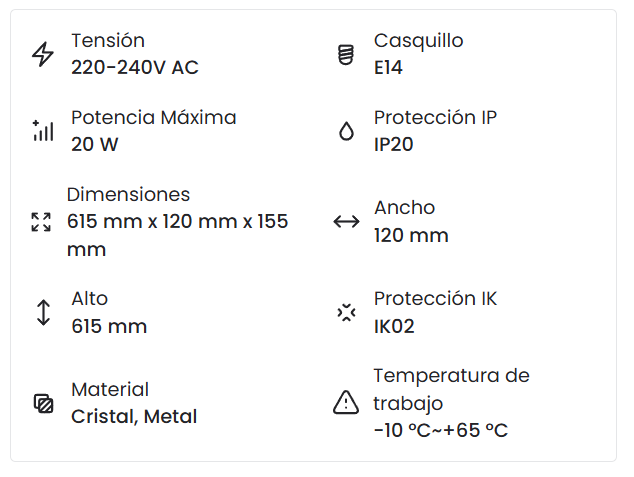The image size is (634, 477).
Task: Click the IK02 protection value
Action: click(x=394, y=326)
